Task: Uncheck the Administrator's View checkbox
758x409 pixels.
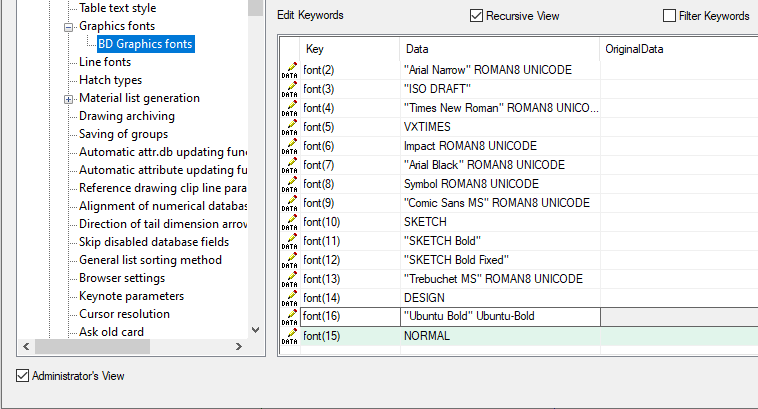Action: pos(23,376)
